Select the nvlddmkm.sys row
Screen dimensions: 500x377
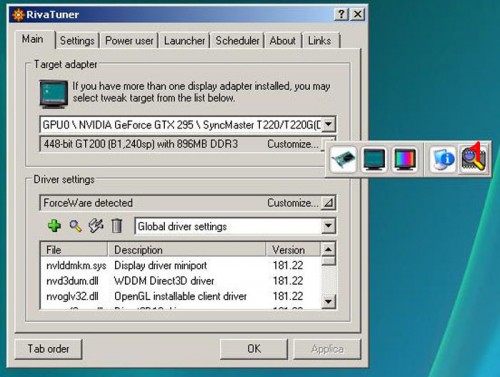click(x=181, y=265)
